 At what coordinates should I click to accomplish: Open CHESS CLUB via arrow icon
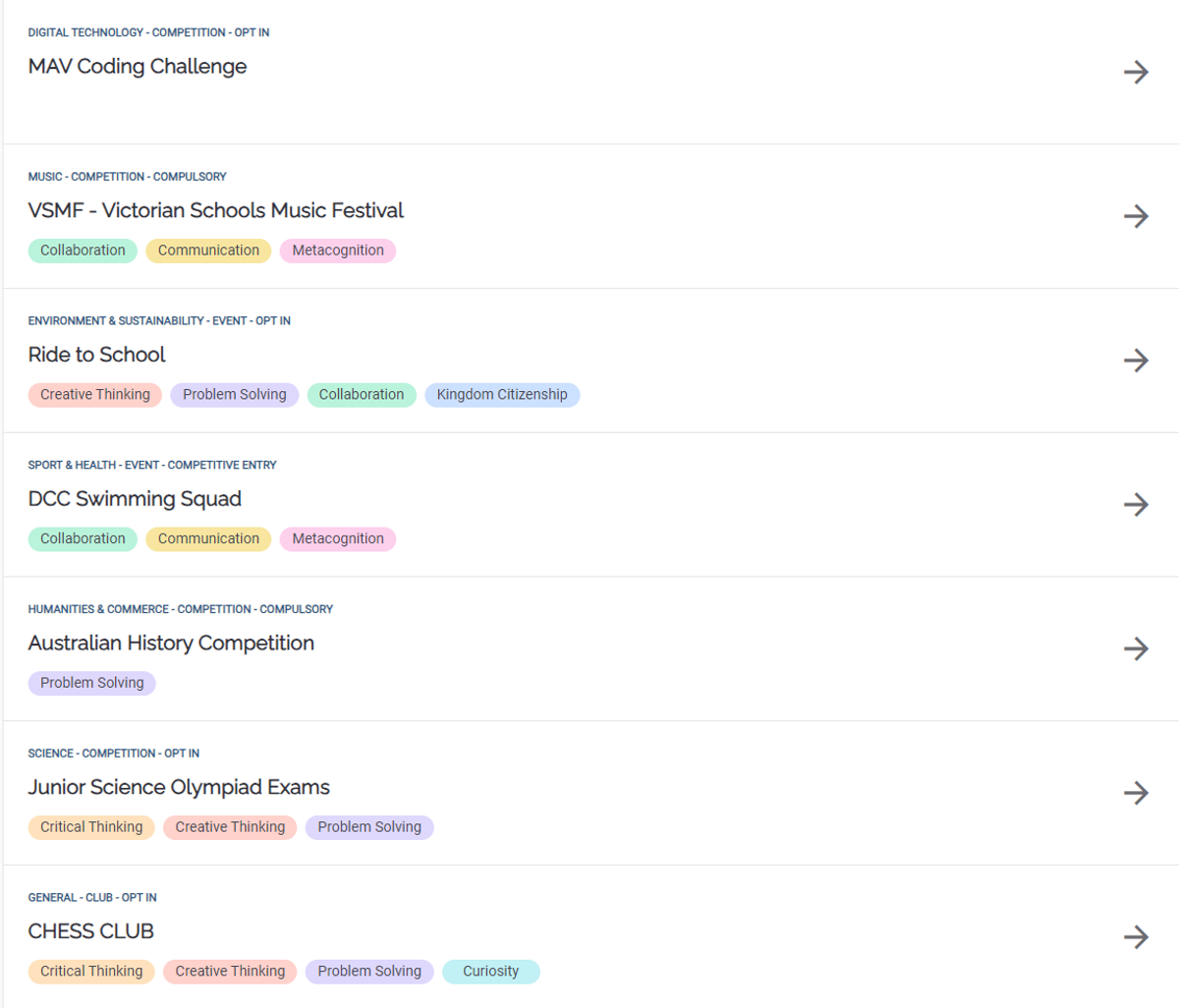click(x=1136, y=937)
